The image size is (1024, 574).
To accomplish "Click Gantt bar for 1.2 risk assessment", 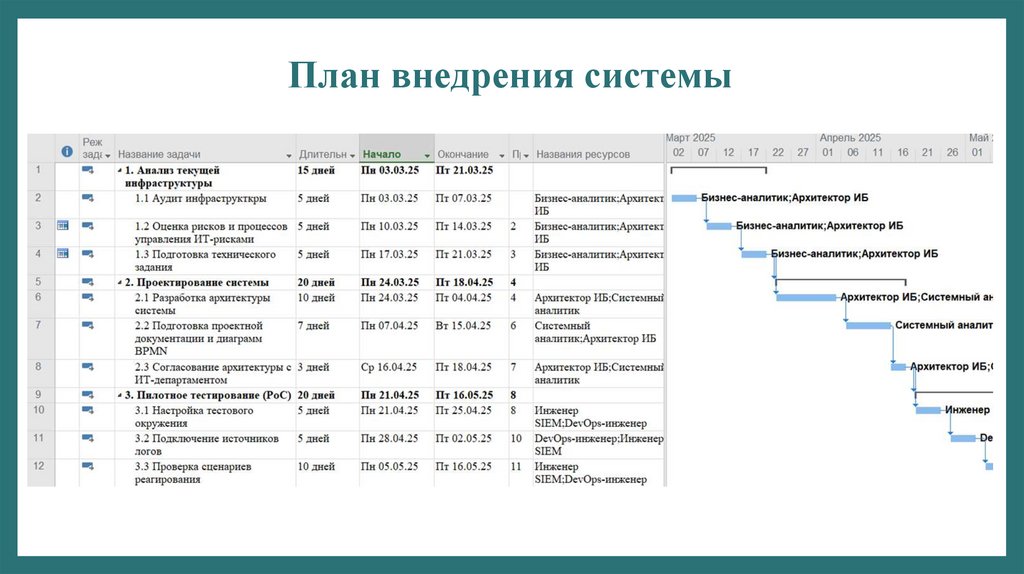I will tap(719, 226).
